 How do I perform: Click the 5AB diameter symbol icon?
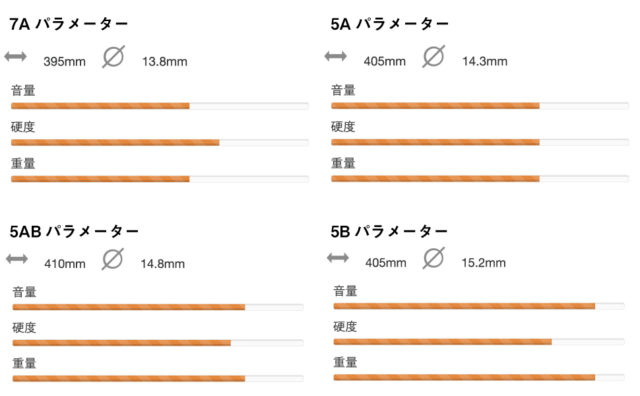[113, 259]
